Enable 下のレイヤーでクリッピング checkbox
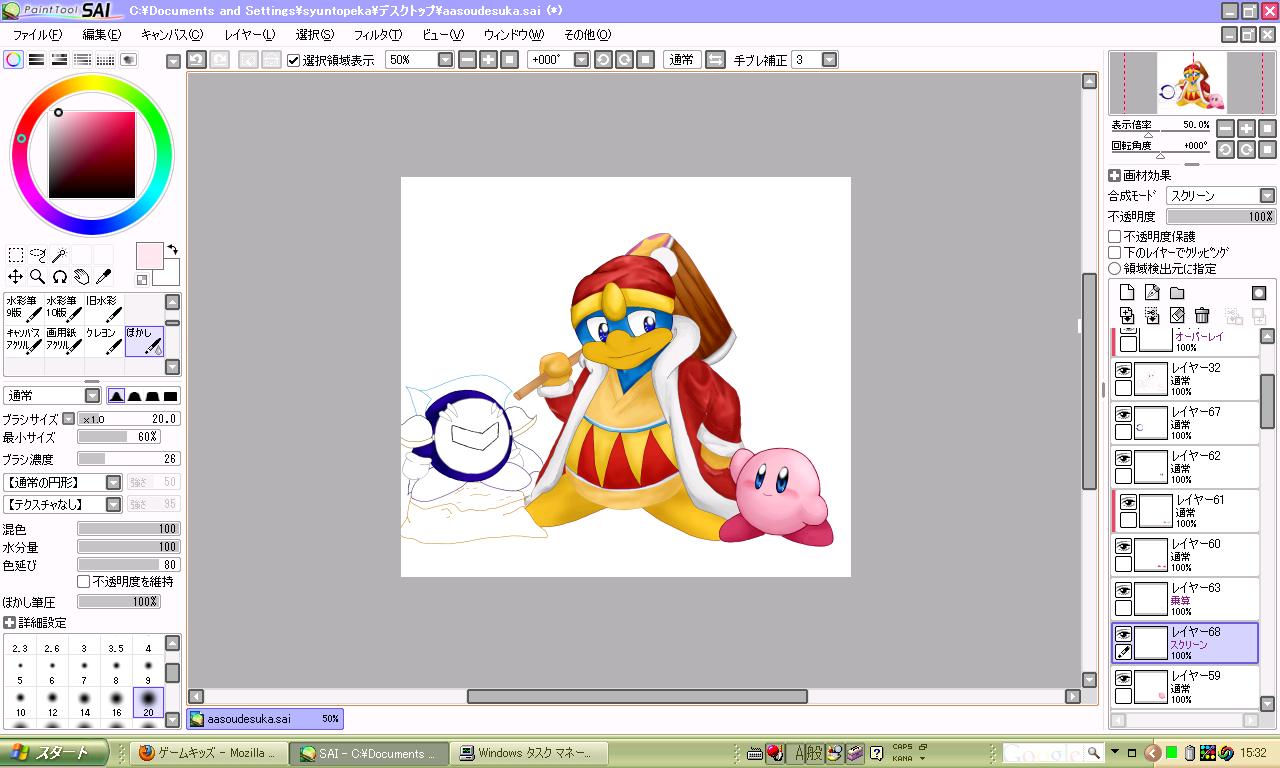Screen dimensions: 1280x768 click(1115, 253)
